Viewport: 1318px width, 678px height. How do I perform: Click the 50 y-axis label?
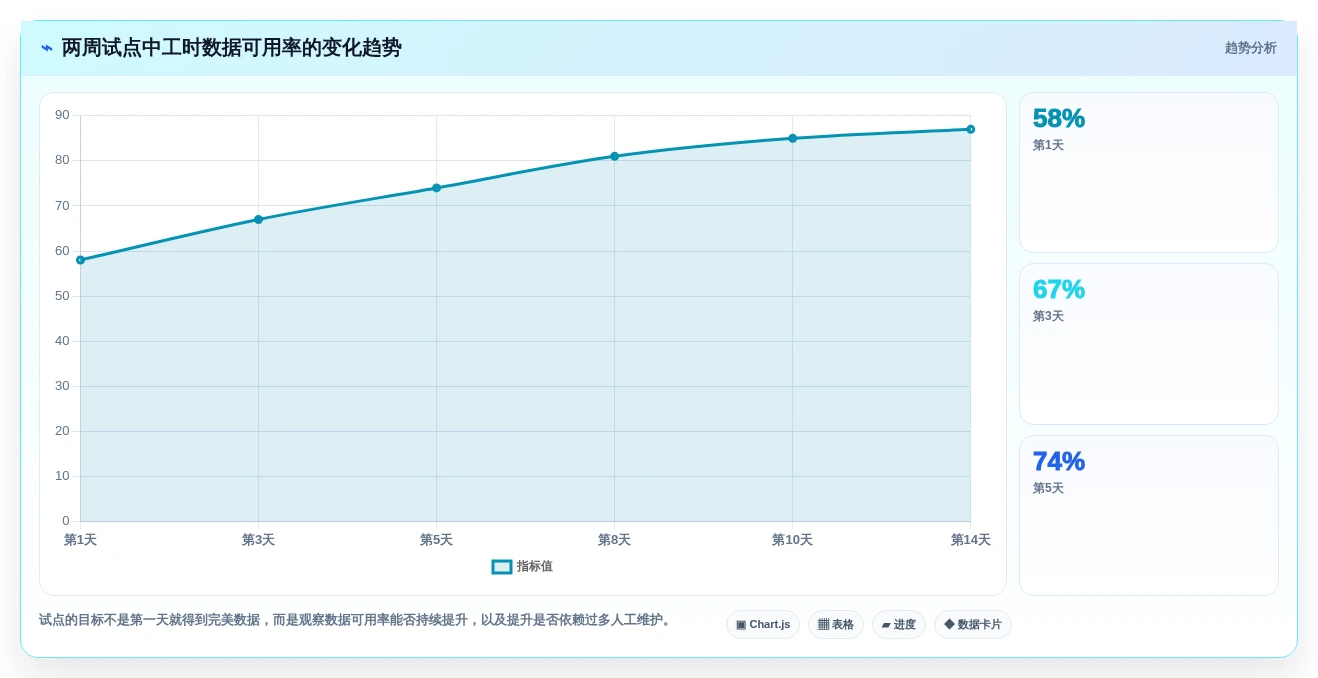point(62,296)
